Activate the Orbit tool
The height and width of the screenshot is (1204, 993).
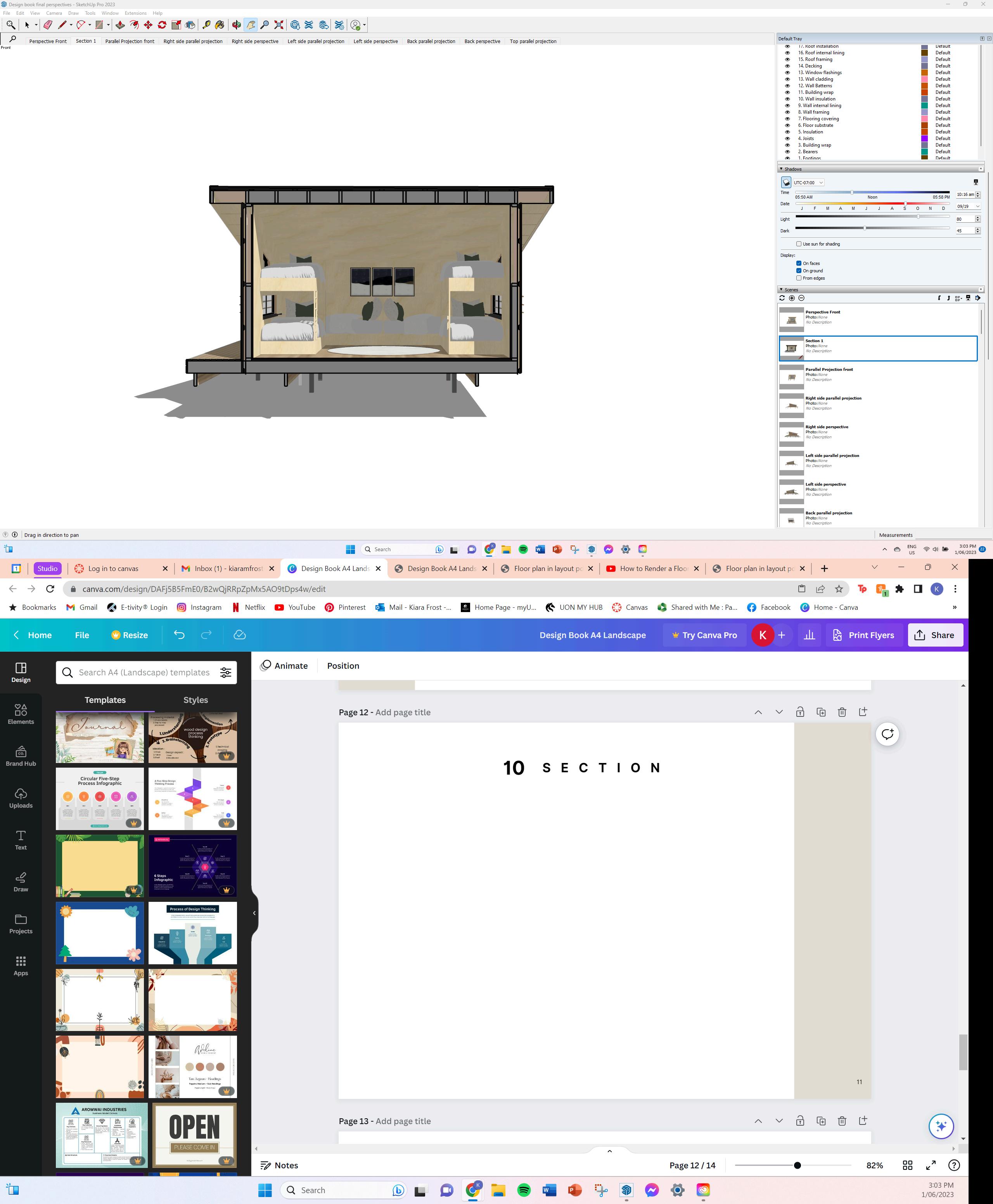[x=236, y=25]
